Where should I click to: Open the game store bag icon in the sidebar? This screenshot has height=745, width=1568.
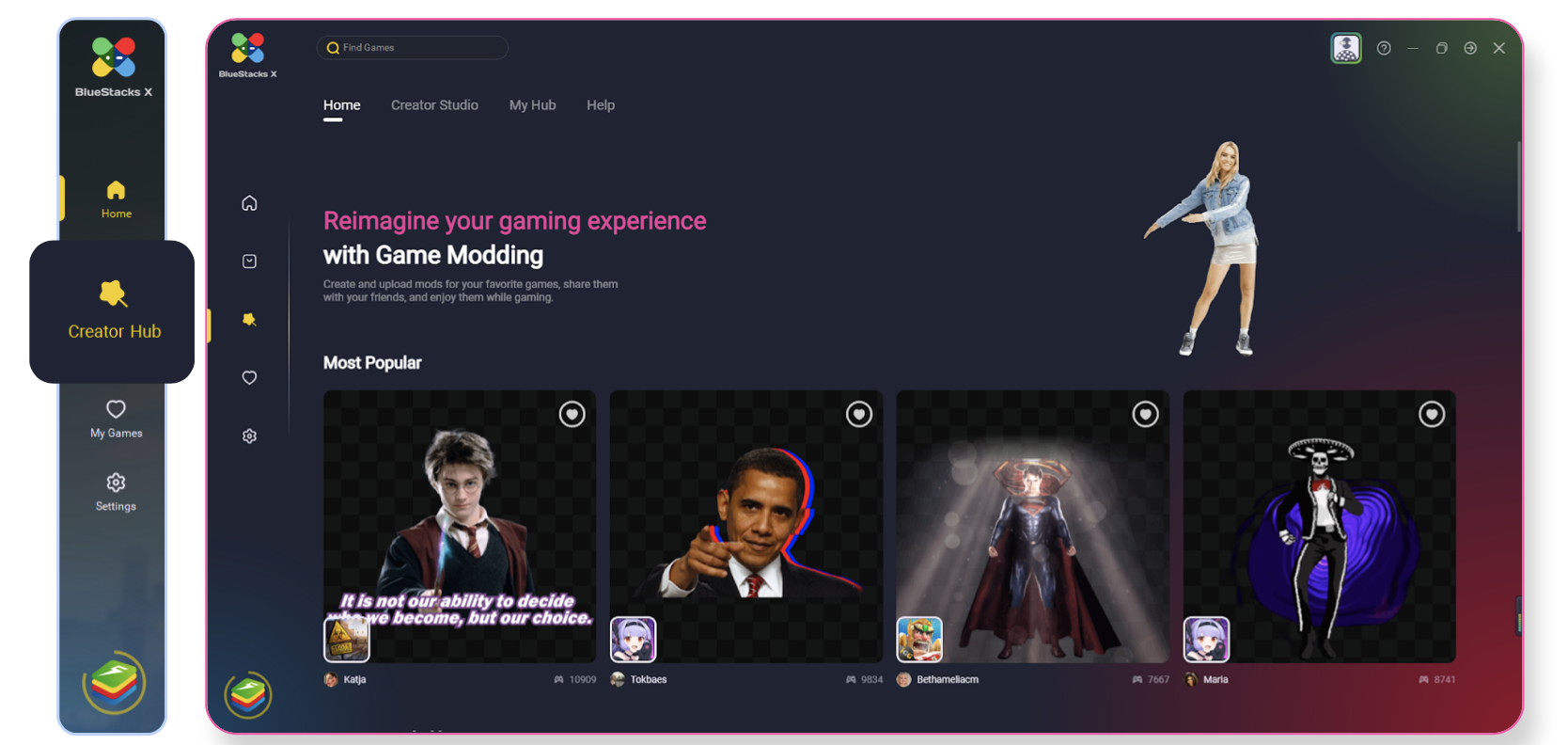249,262
